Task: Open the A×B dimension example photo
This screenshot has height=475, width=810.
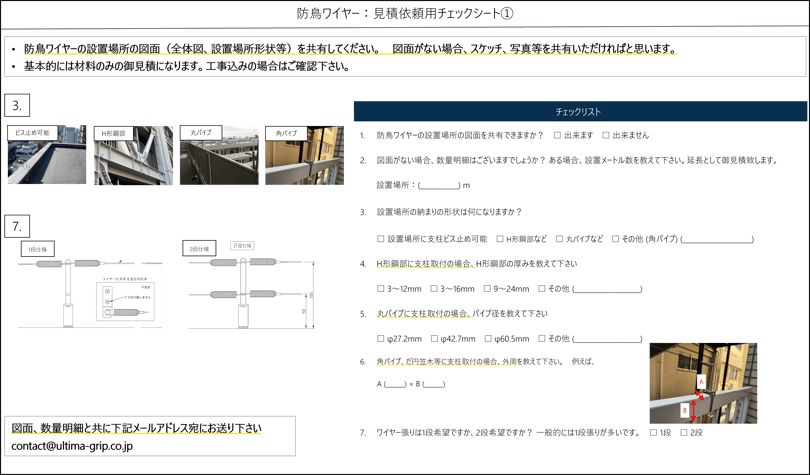Action: pos(703,383)
